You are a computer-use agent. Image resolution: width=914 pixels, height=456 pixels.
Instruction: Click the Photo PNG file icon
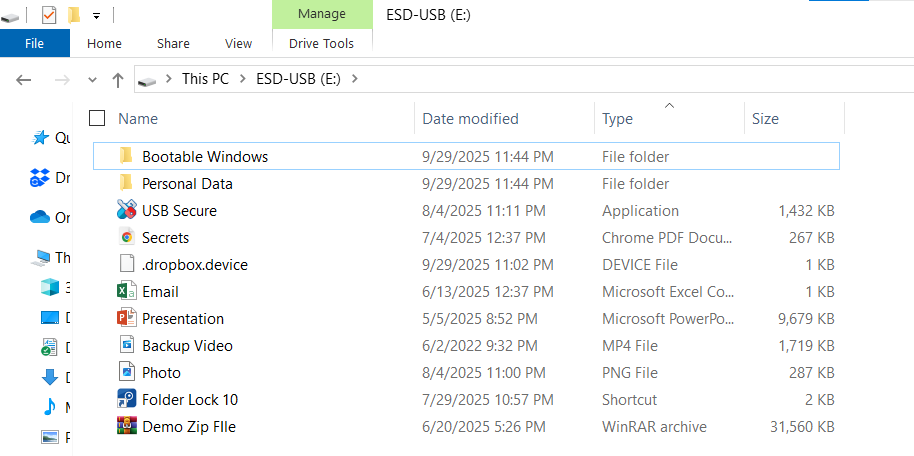coord(126,372)
